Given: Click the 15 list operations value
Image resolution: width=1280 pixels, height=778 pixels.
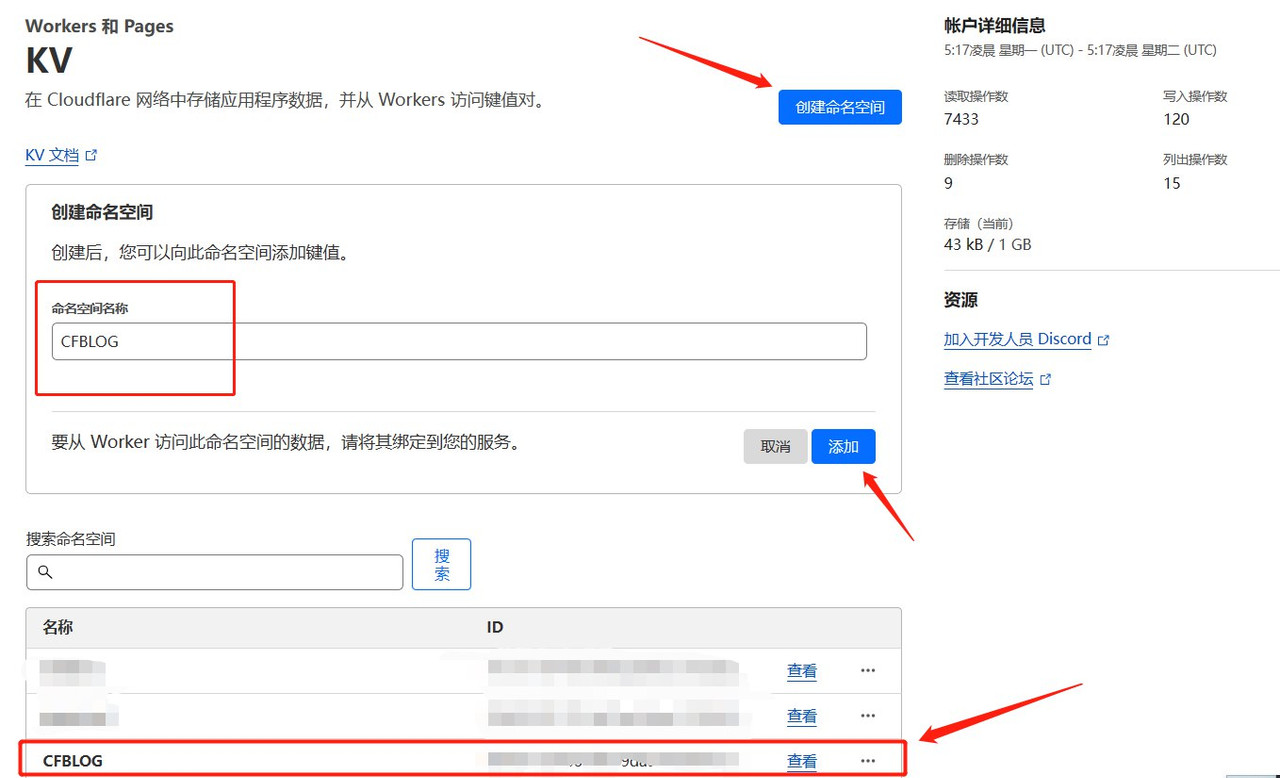Looking at the screenshot, I should pos(1172,183).
